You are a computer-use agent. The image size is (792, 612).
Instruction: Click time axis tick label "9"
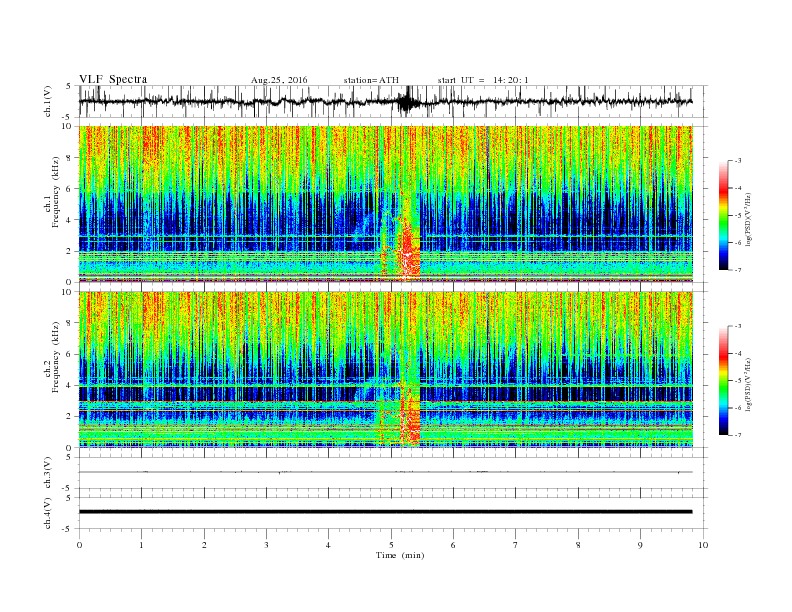tap(640, 545)
